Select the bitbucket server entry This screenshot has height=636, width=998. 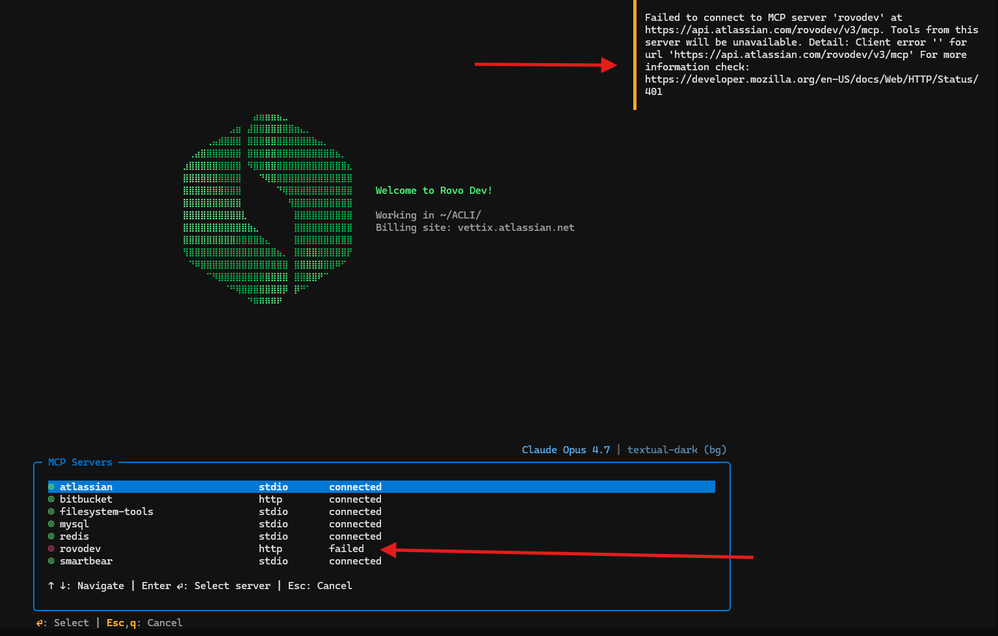pyautogui.click(x=381, y=499)
